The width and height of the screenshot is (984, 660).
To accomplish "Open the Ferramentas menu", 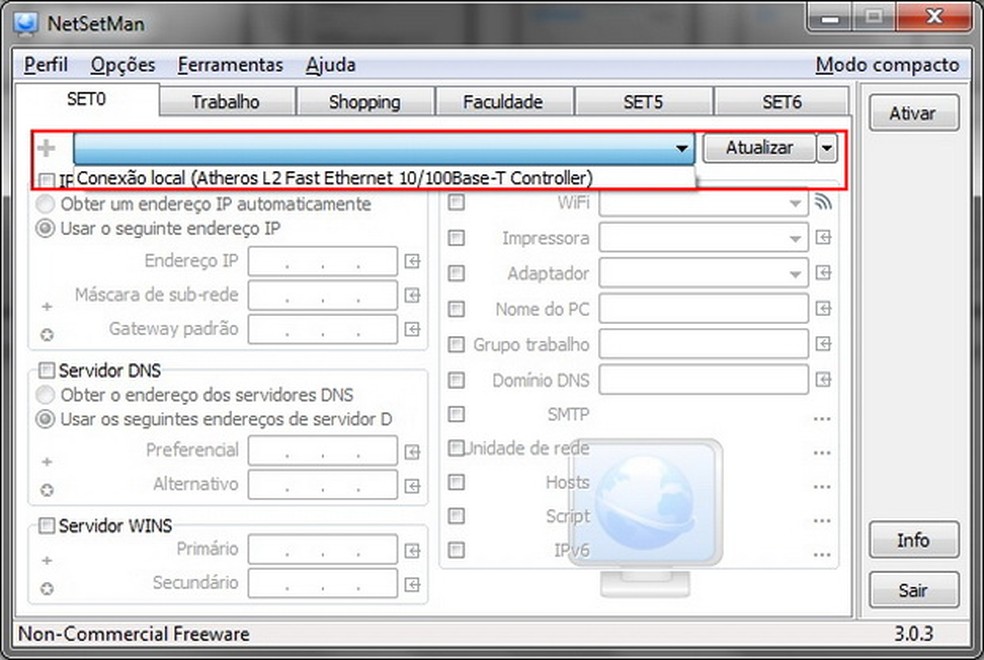I will tap(230, 65).
